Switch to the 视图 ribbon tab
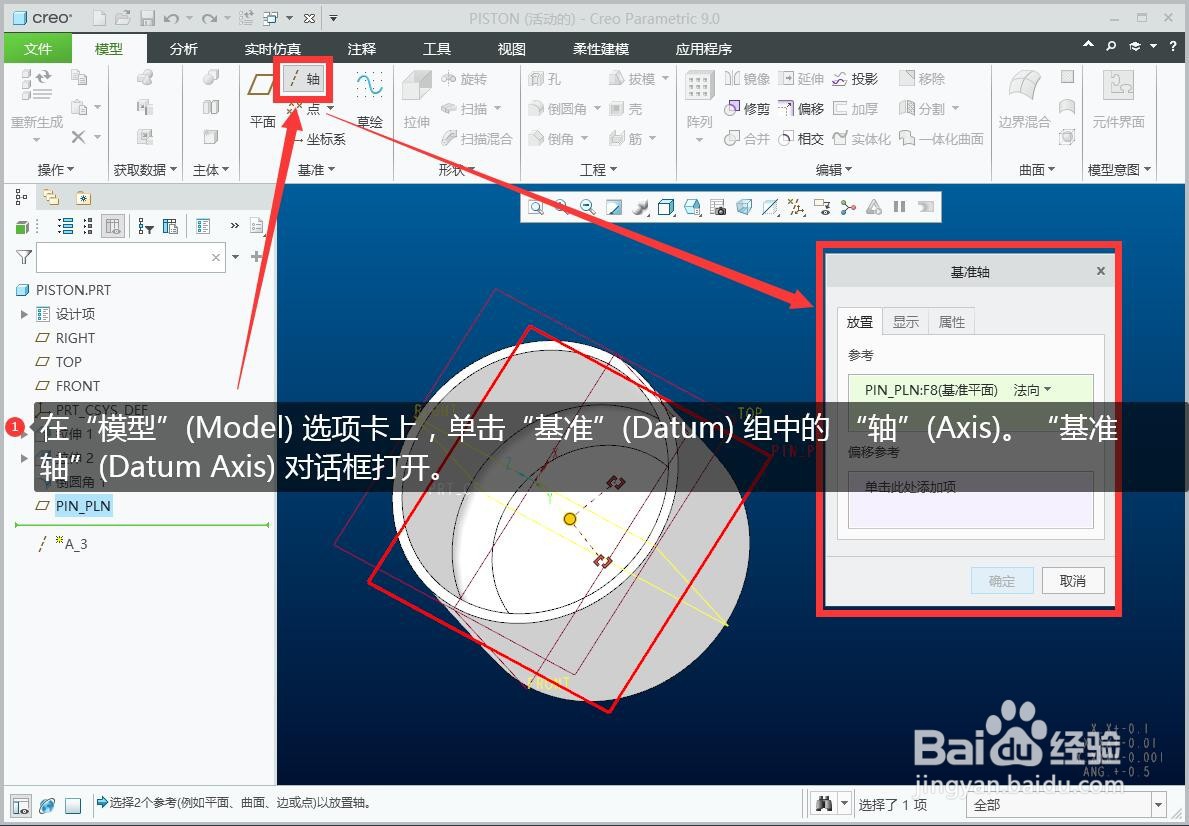This screenshot has height=826, width=1189. [511, 49]
